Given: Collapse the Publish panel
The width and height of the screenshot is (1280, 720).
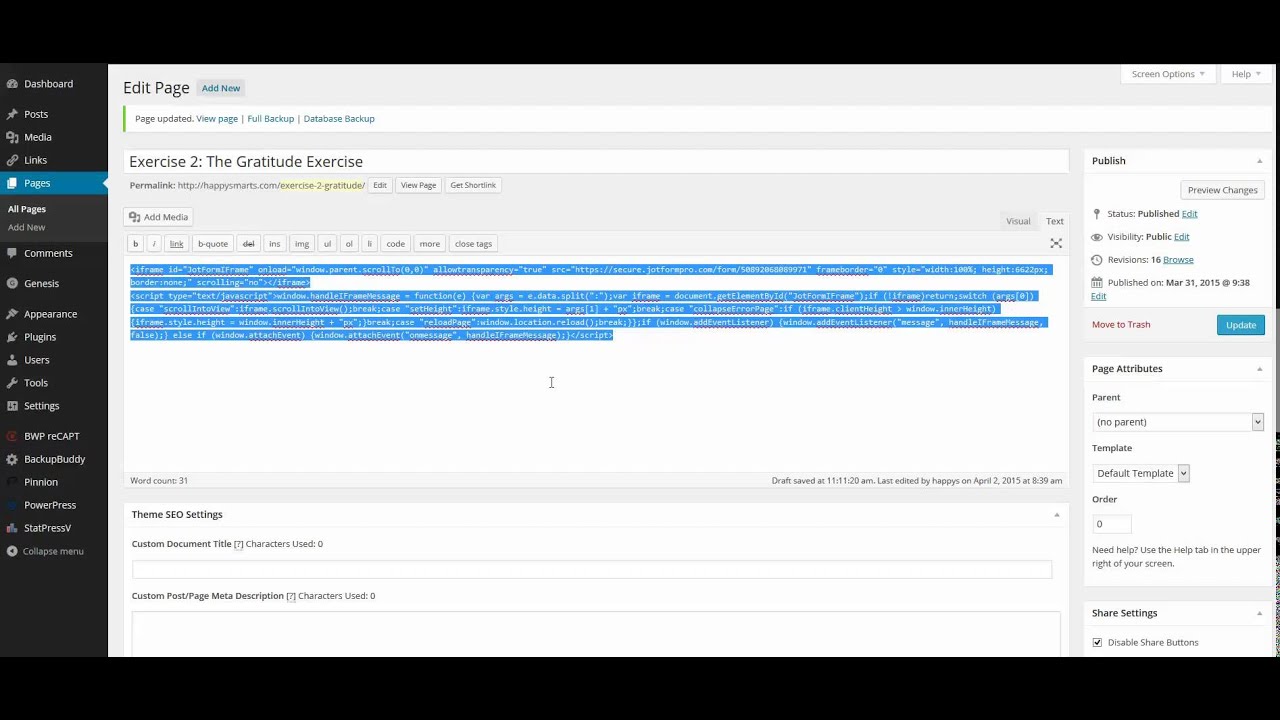Looking at the screenshot, I should coord(1259,161).
